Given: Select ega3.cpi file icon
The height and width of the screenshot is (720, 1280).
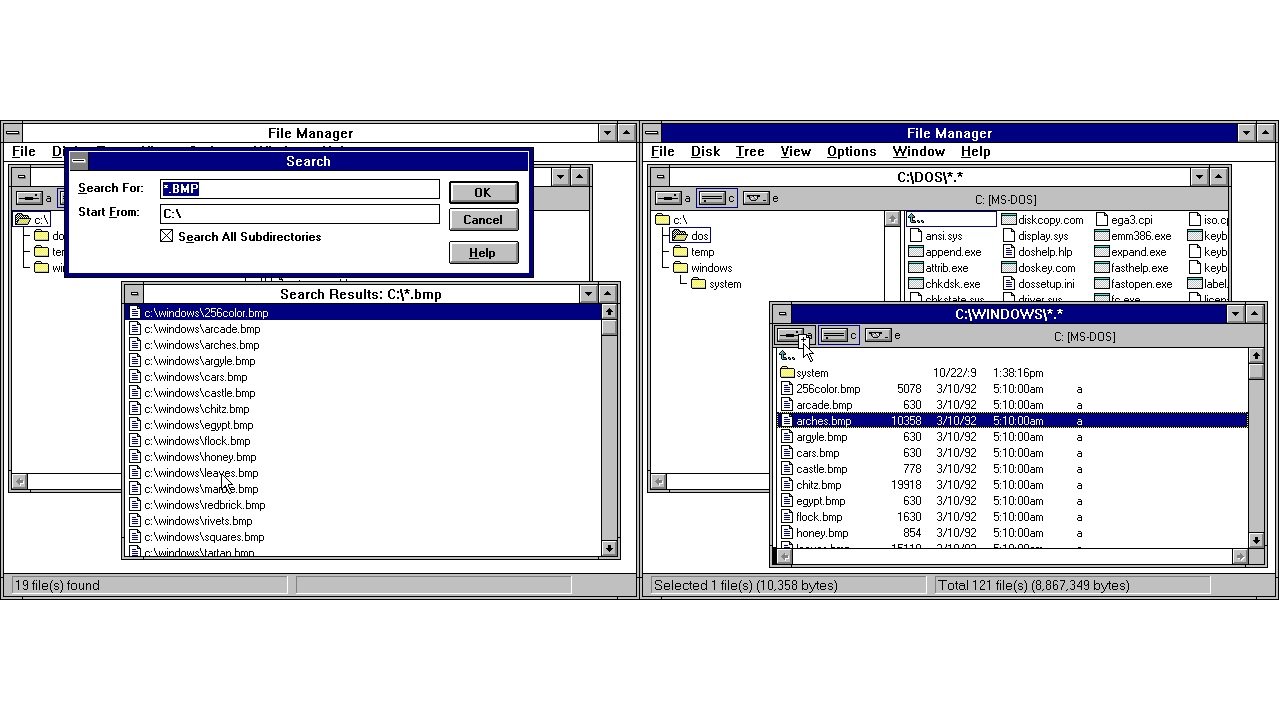Looking at the screenshot, I should (x=1102, y=220).
